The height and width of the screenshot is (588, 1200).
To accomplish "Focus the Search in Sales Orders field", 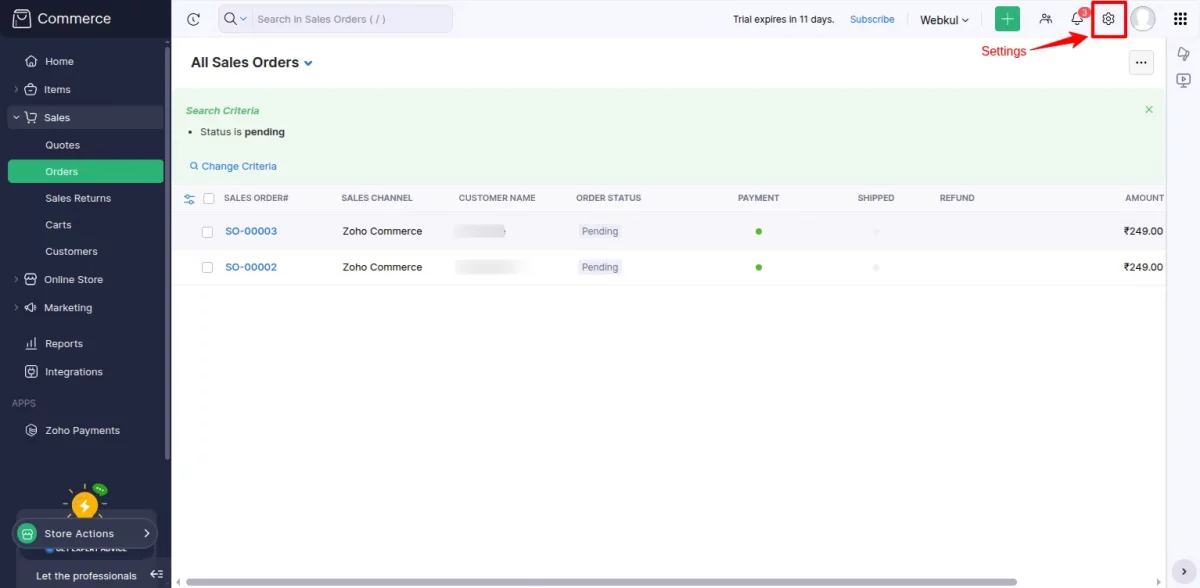I will click(x=350, y=19).
